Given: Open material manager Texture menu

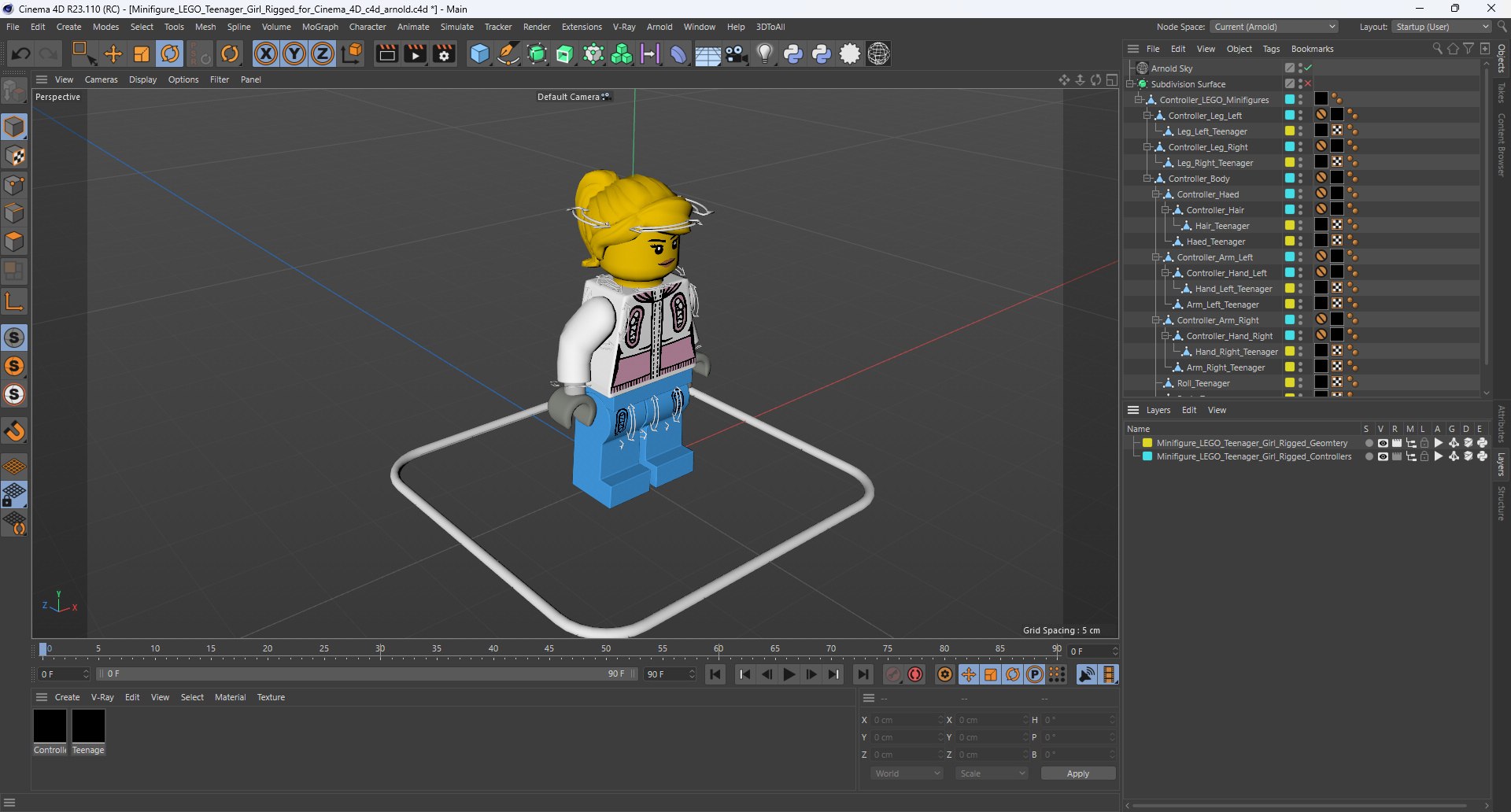Looking at the screenshot, I should pos(271,697).
